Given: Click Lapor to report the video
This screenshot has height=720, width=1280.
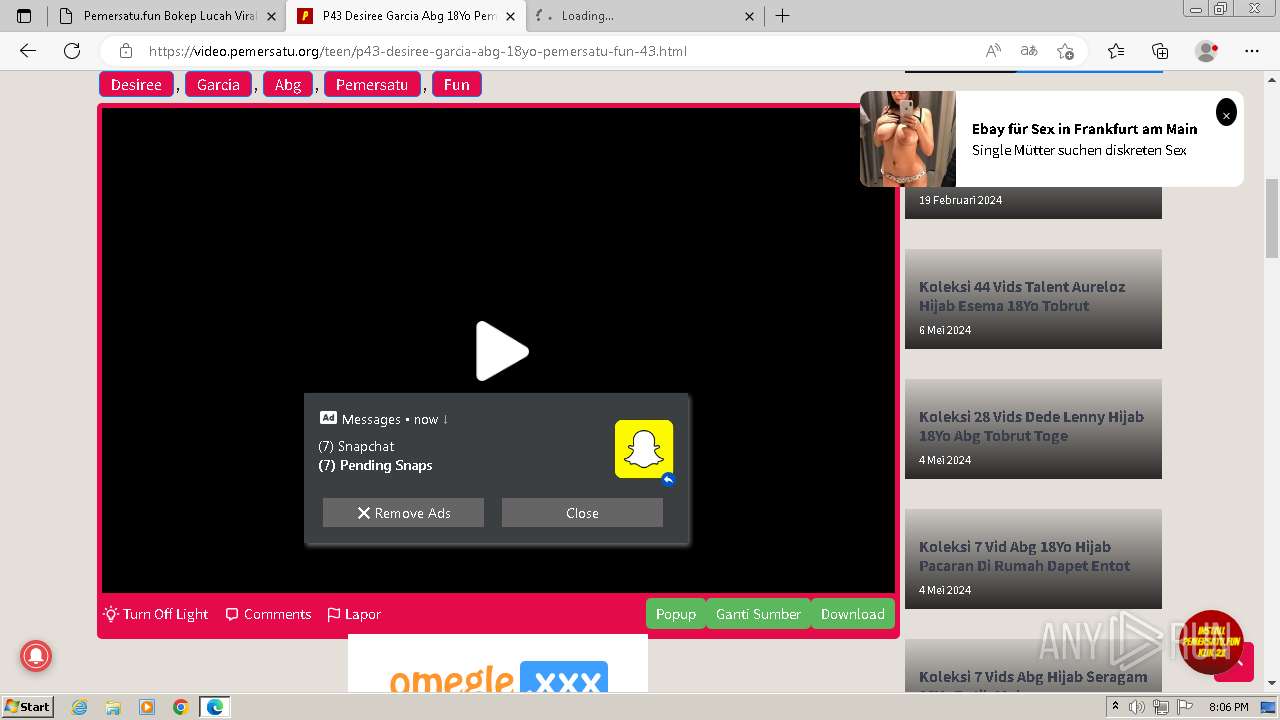Looking at the screenshot, I should coord(354,614).
